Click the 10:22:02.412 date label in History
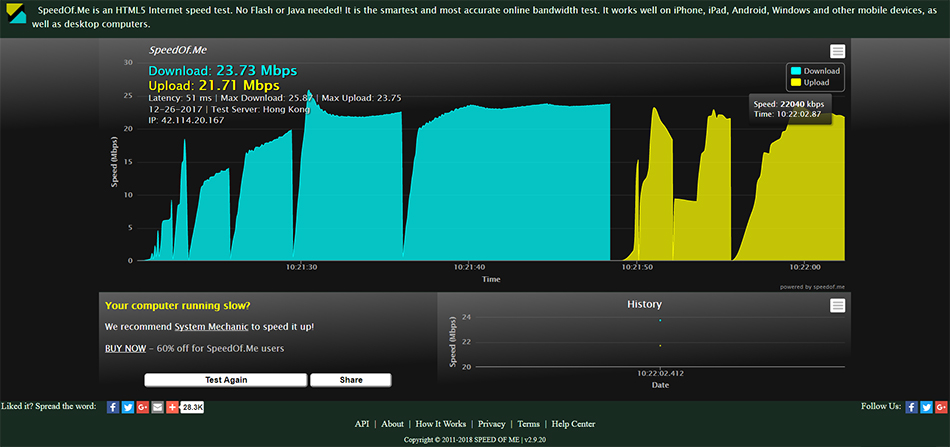950x447 pixels. [x=660, y=374]
